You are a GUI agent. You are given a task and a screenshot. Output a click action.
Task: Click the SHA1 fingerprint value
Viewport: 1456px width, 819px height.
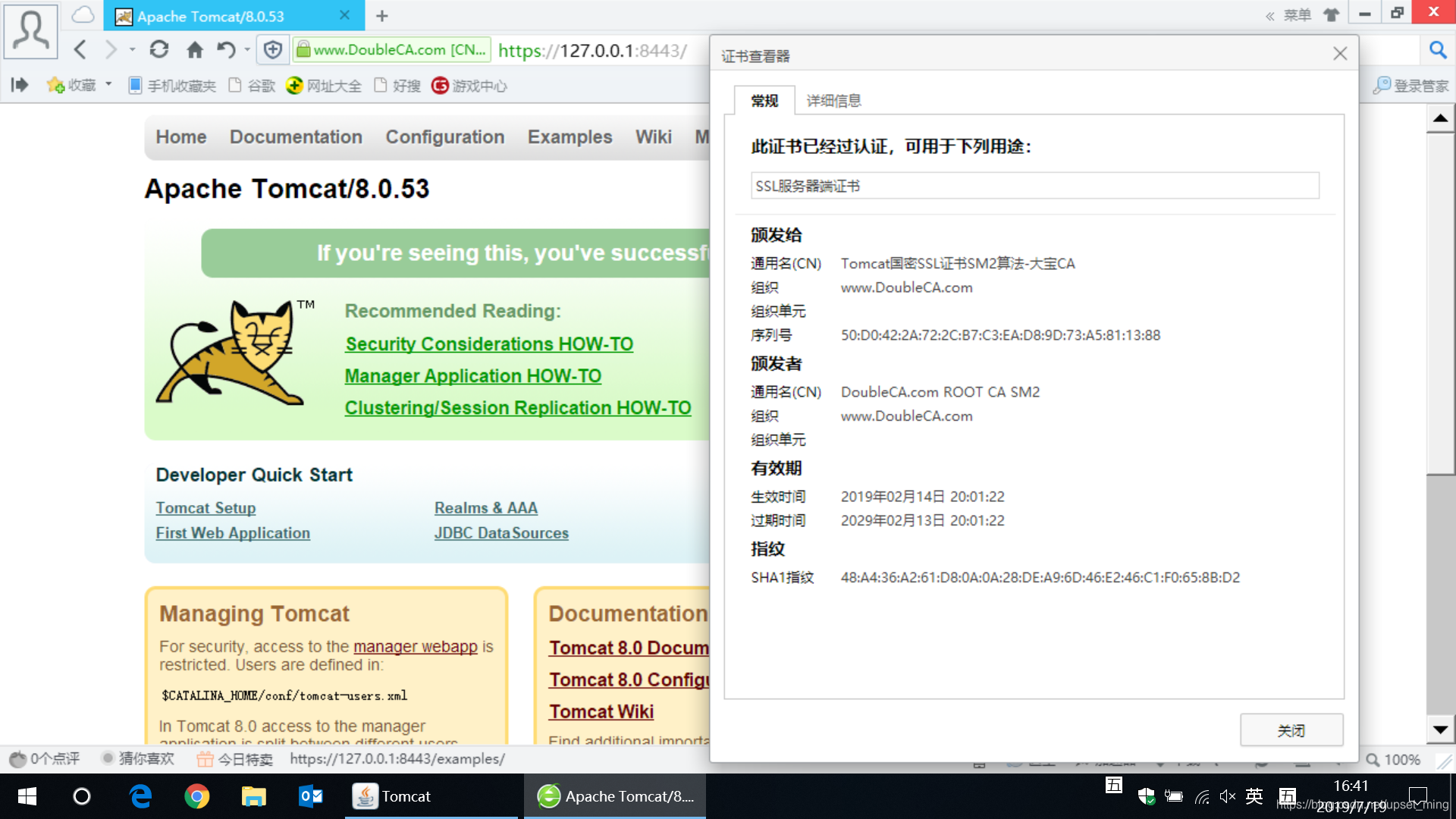pyautogui.click(x=1040, y=578)
